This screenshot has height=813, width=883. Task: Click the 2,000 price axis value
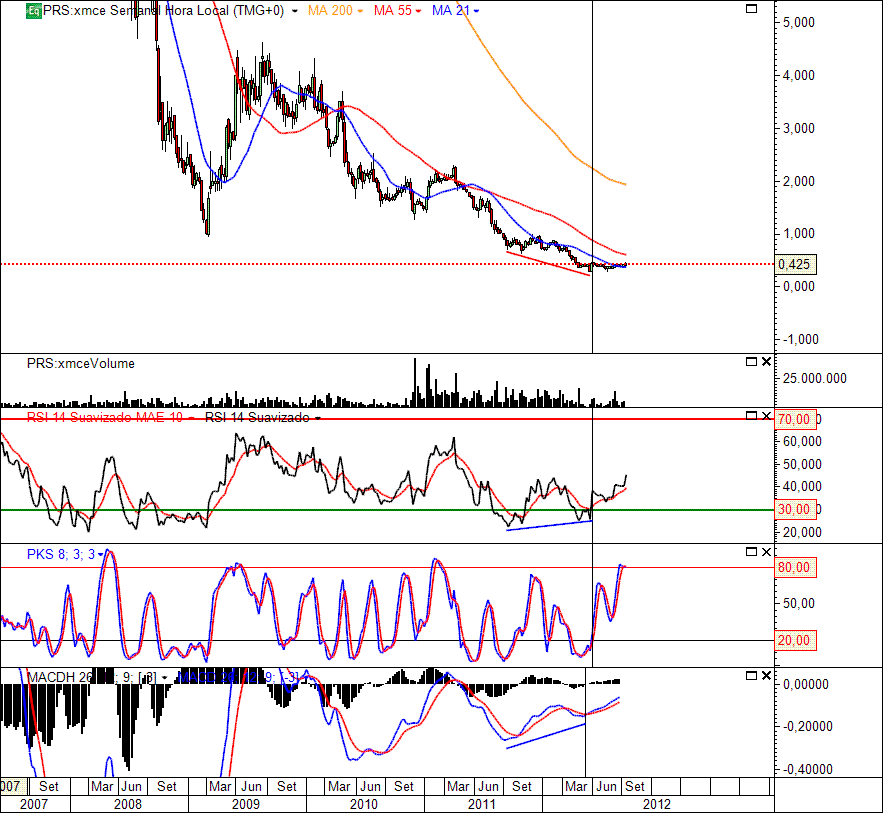tap(799, 181)
